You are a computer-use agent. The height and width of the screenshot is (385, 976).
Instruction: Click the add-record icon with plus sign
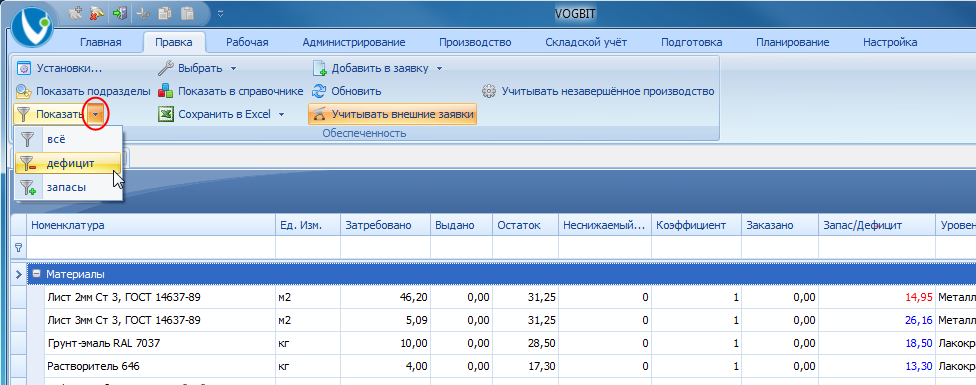tap(75, 12)
